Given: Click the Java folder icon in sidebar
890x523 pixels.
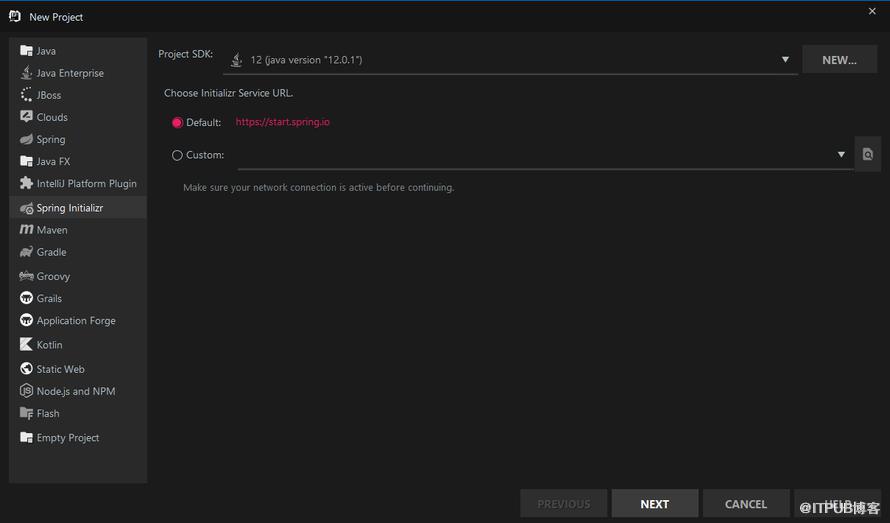Looking at the screenshot, I should pos(26,51).
